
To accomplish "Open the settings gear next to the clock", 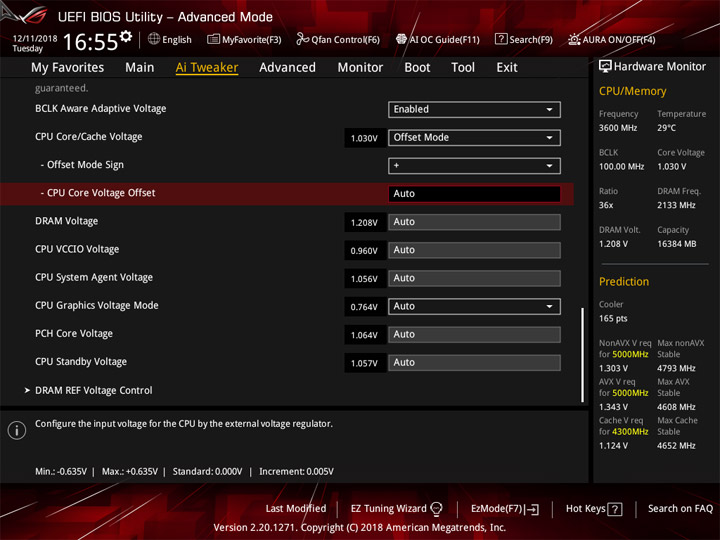I will (x=126, y=36).
